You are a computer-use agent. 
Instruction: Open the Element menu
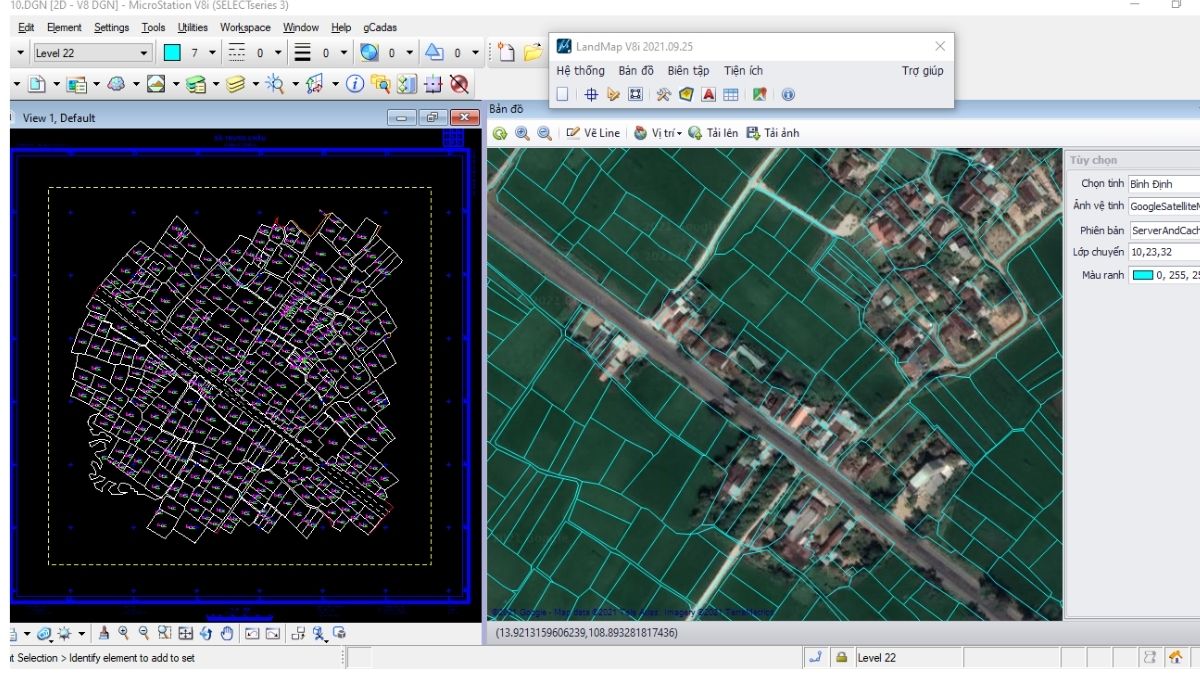click(64, 27)
